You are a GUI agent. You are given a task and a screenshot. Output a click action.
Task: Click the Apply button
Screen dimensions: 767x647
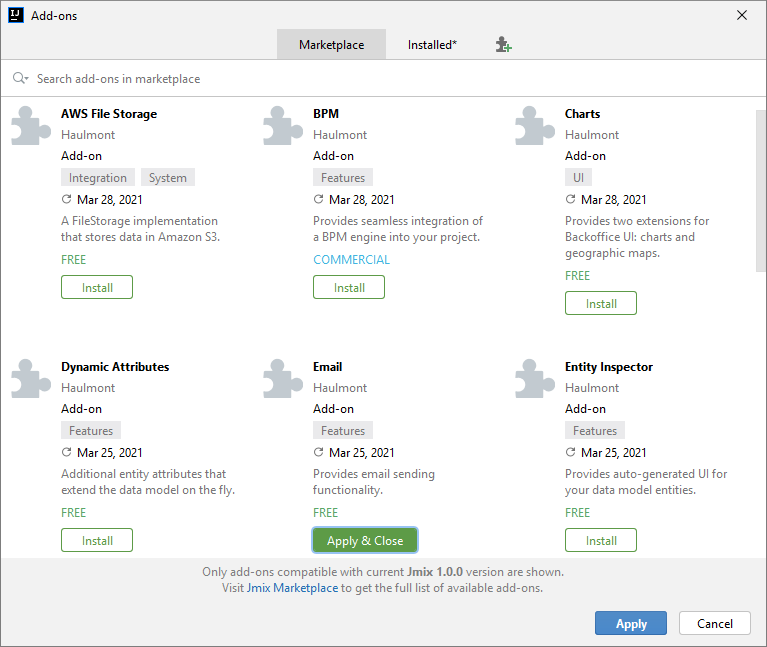pos(631,623)
